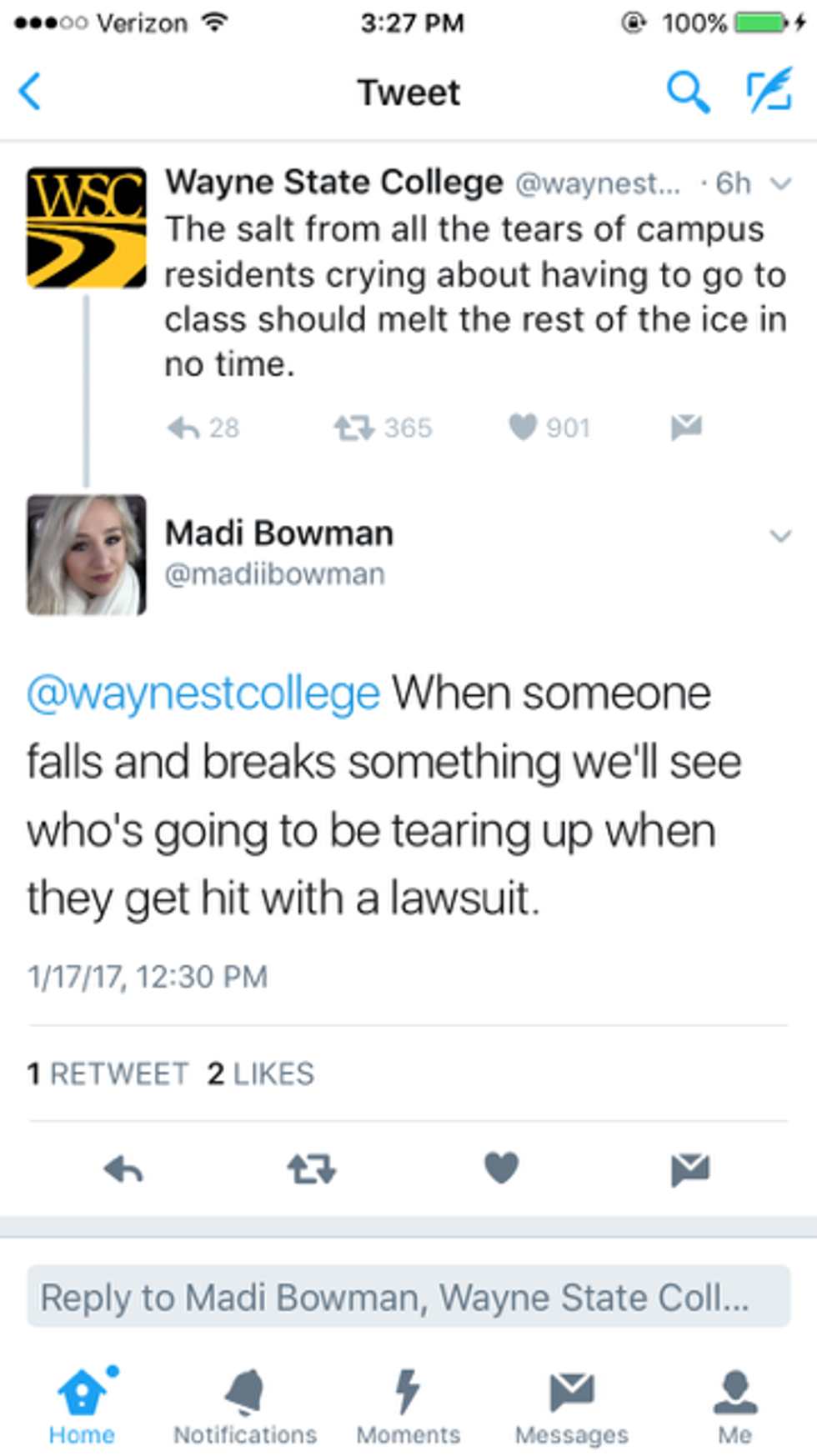Viewport: 817px width, 1456px height.
Task: Expand options for Wayne State College tweet
Action: (x=780, y=184)
